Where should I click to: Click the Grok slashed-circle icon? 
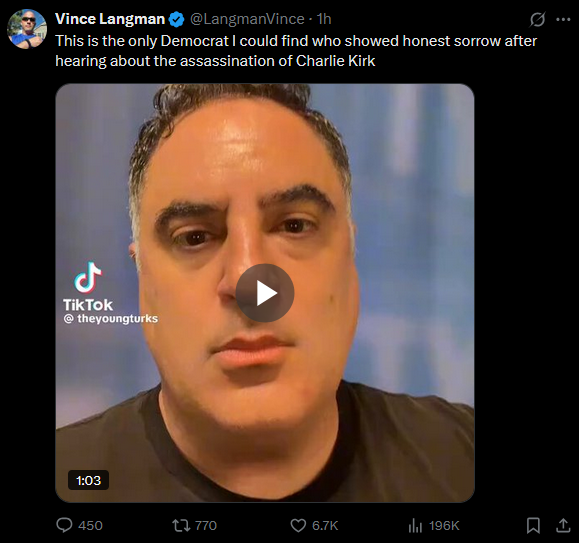point(537,20)
